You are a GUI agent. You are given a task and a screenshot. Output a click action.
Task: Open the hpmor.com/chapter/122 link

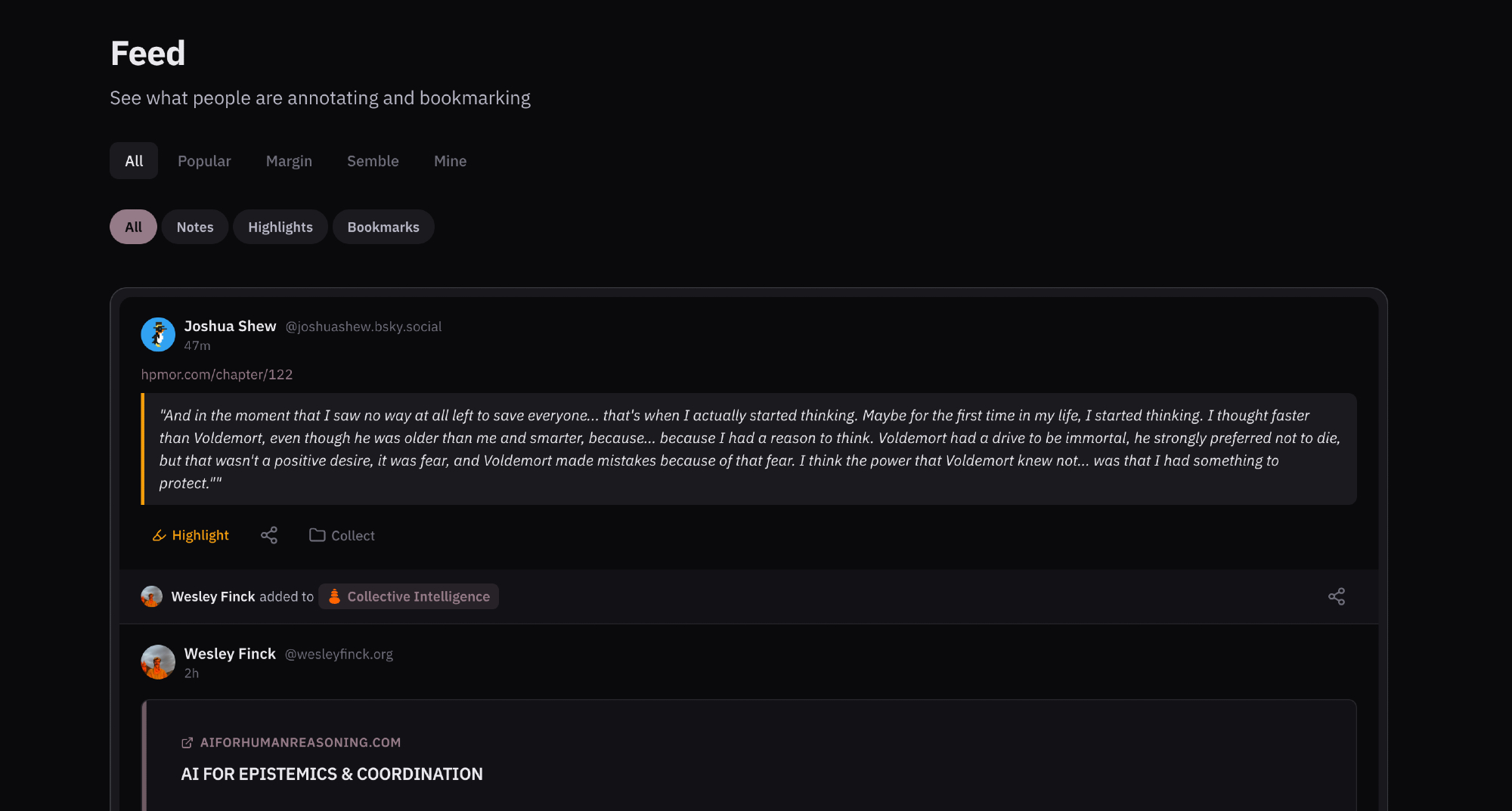(x=217, y=374)
